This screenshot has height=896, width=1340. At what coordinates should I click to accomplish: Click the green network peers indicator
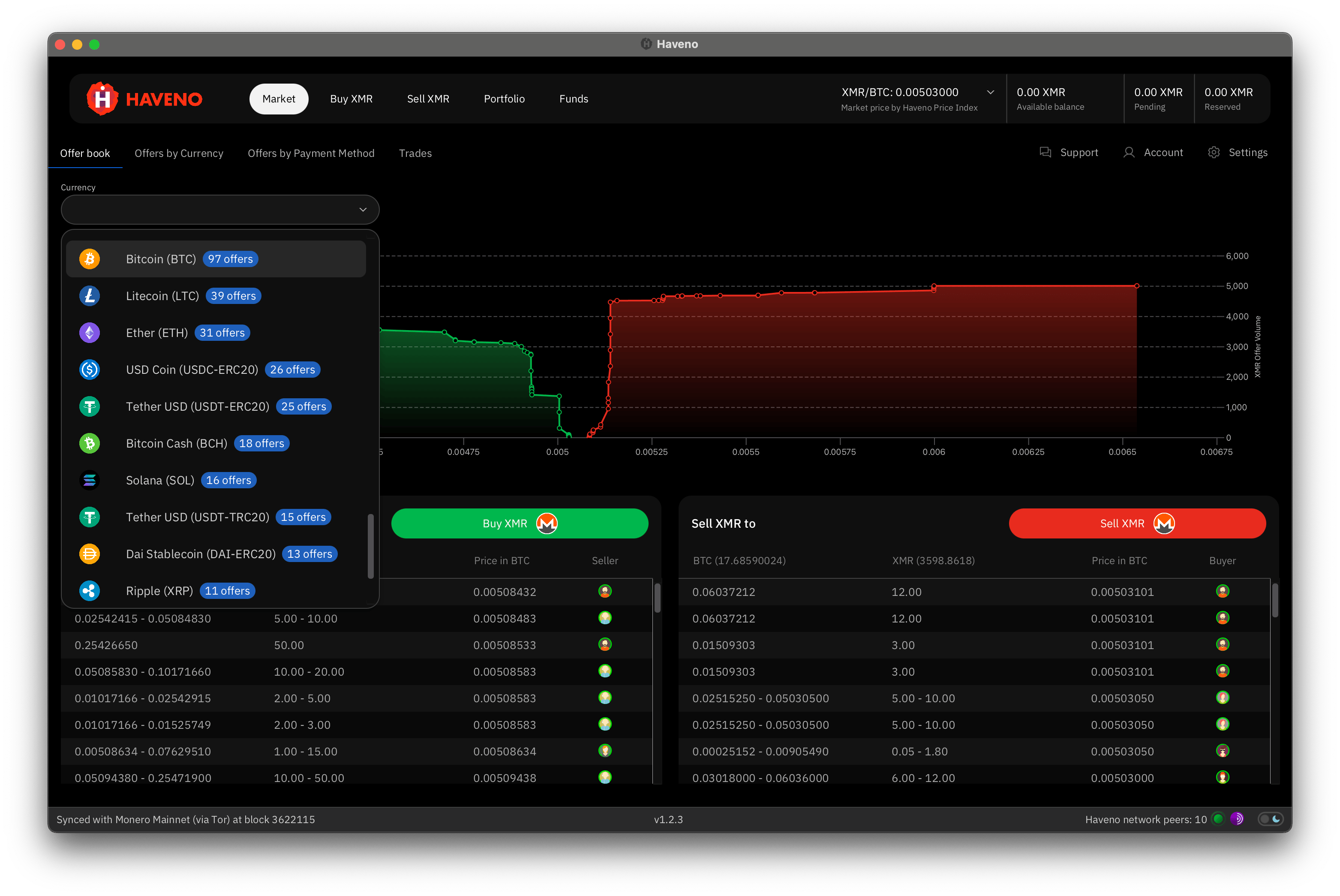click(1218, 819)
